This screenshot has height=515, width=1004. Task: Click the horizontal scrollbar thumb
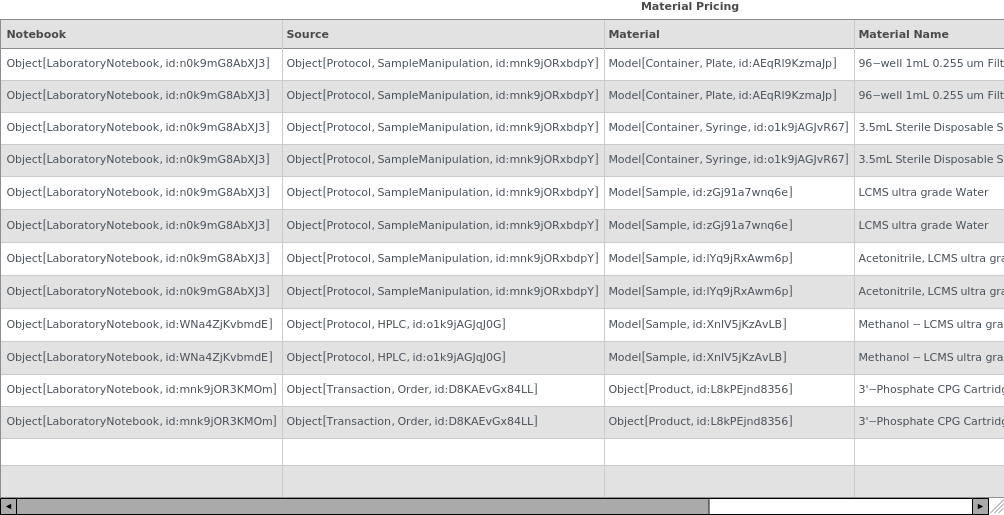362,506
